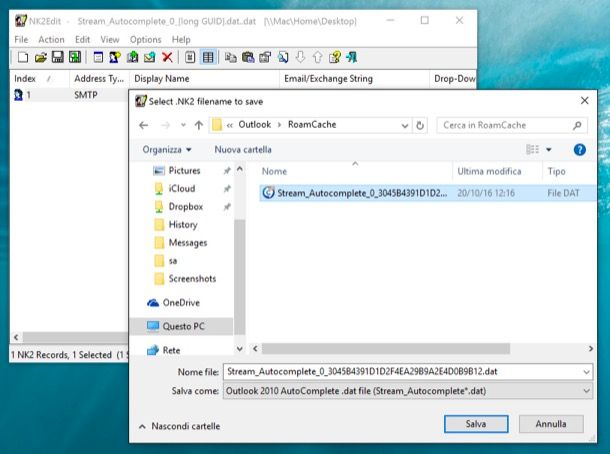Click the Display Name column header

point(204,79)
